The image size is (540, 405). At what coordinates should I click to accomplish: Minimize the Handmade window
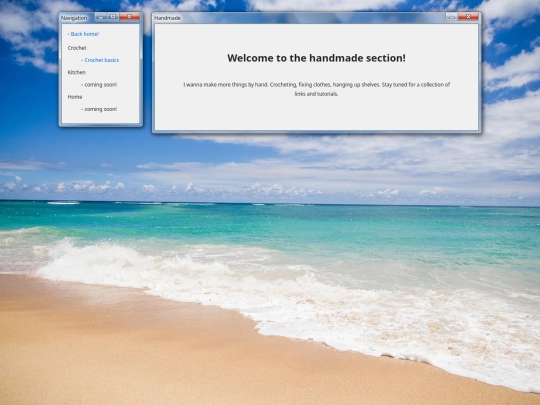click(452, 17)
